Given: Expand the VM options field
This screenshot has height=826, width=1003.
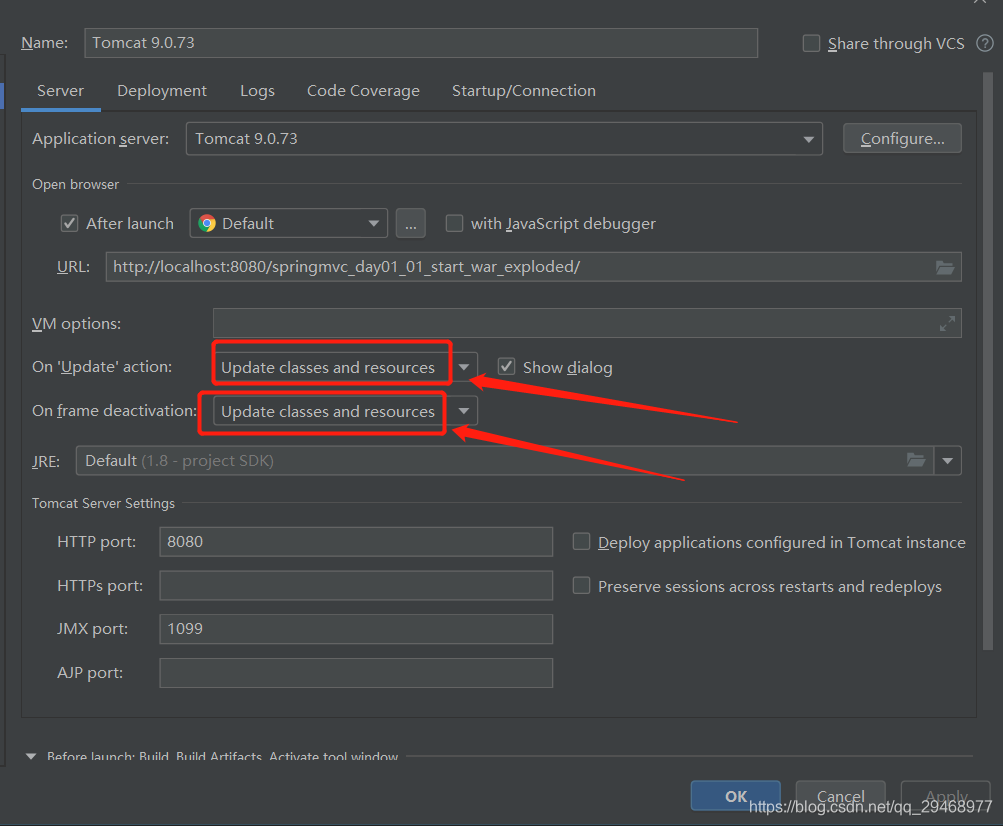Looking at the screenshot, I should point(947,323).
